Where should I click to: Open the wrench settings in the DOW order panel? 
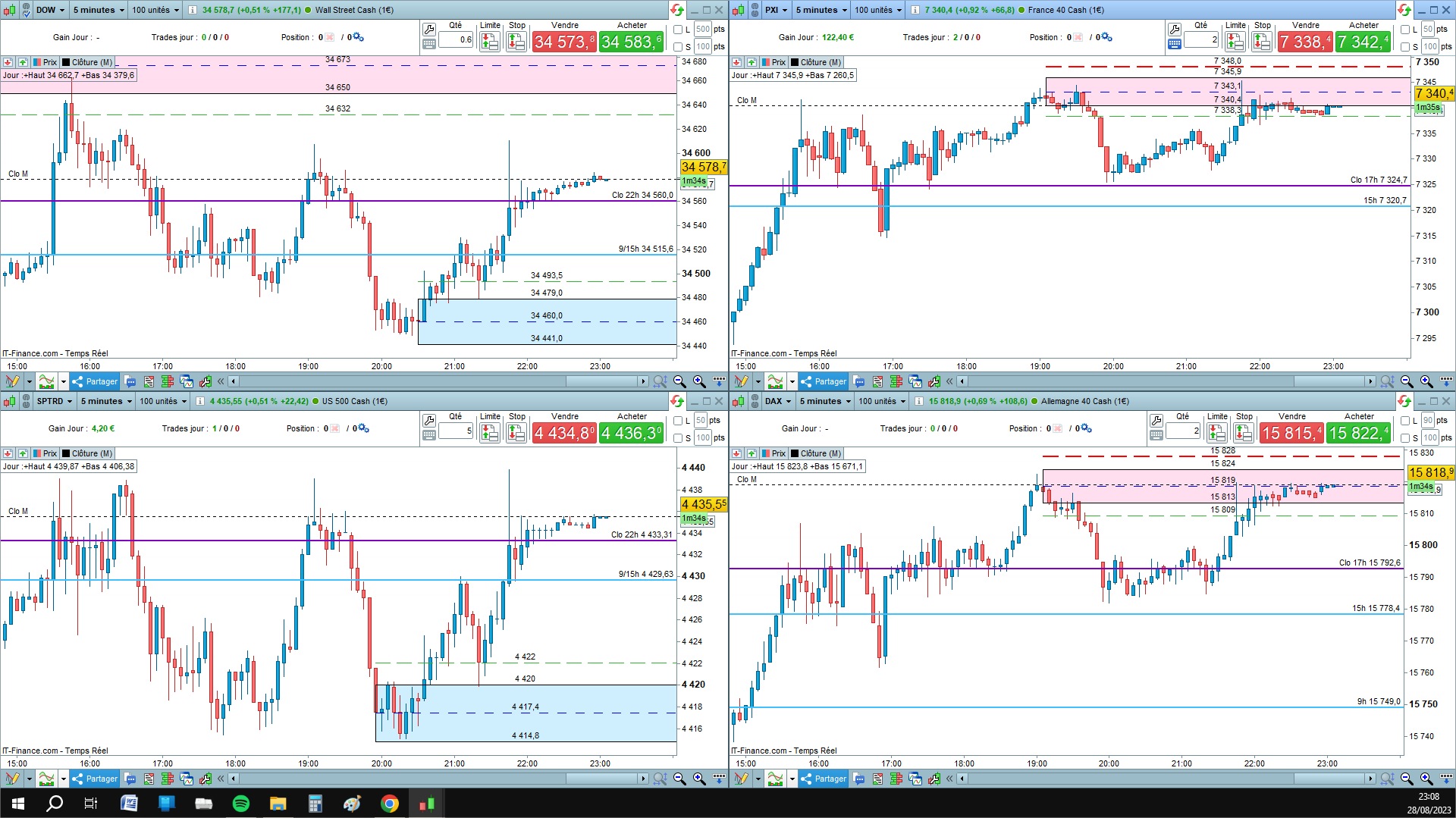[428, 30]
